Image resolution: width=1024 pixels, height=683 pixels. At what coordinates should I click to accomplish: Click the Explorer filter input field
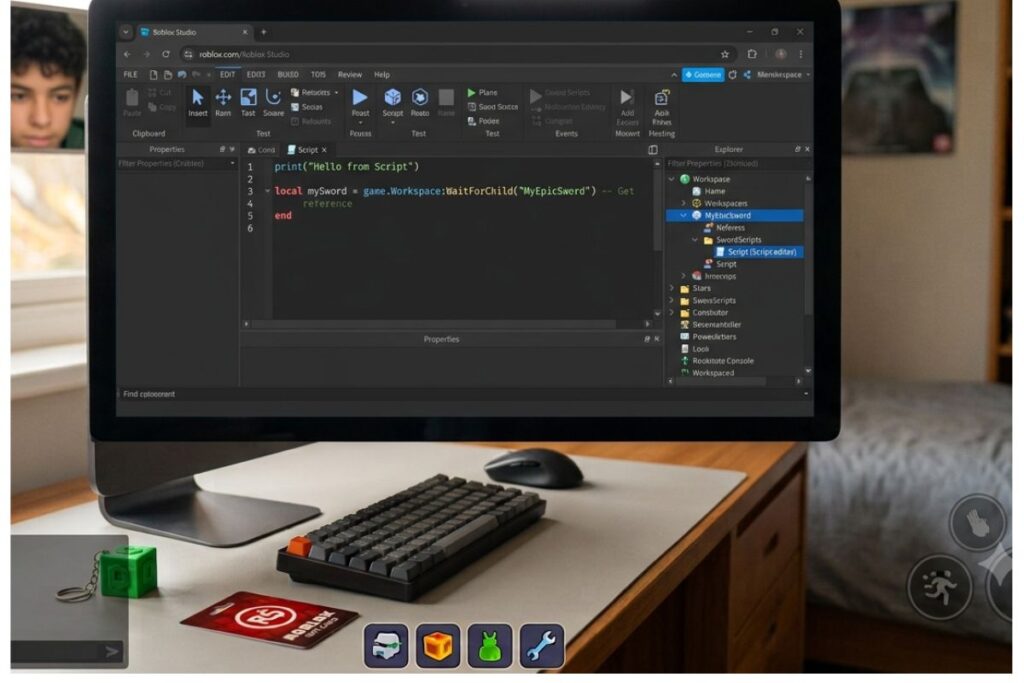(x=734, y=164)
